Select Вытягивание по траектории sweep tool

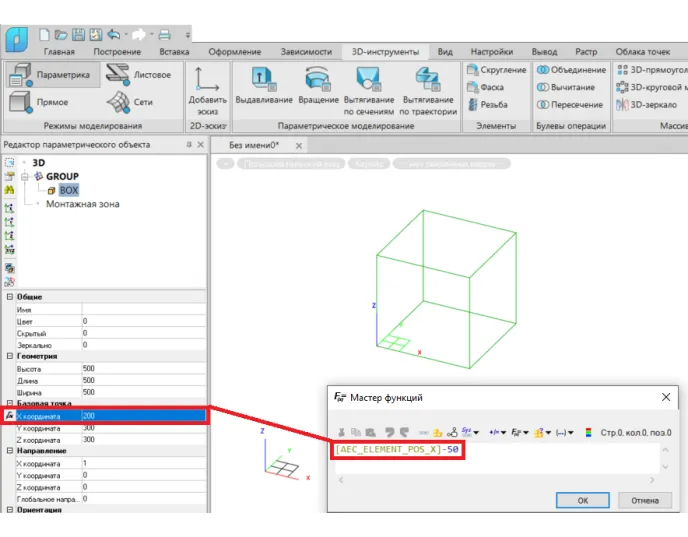coord(428,91)
